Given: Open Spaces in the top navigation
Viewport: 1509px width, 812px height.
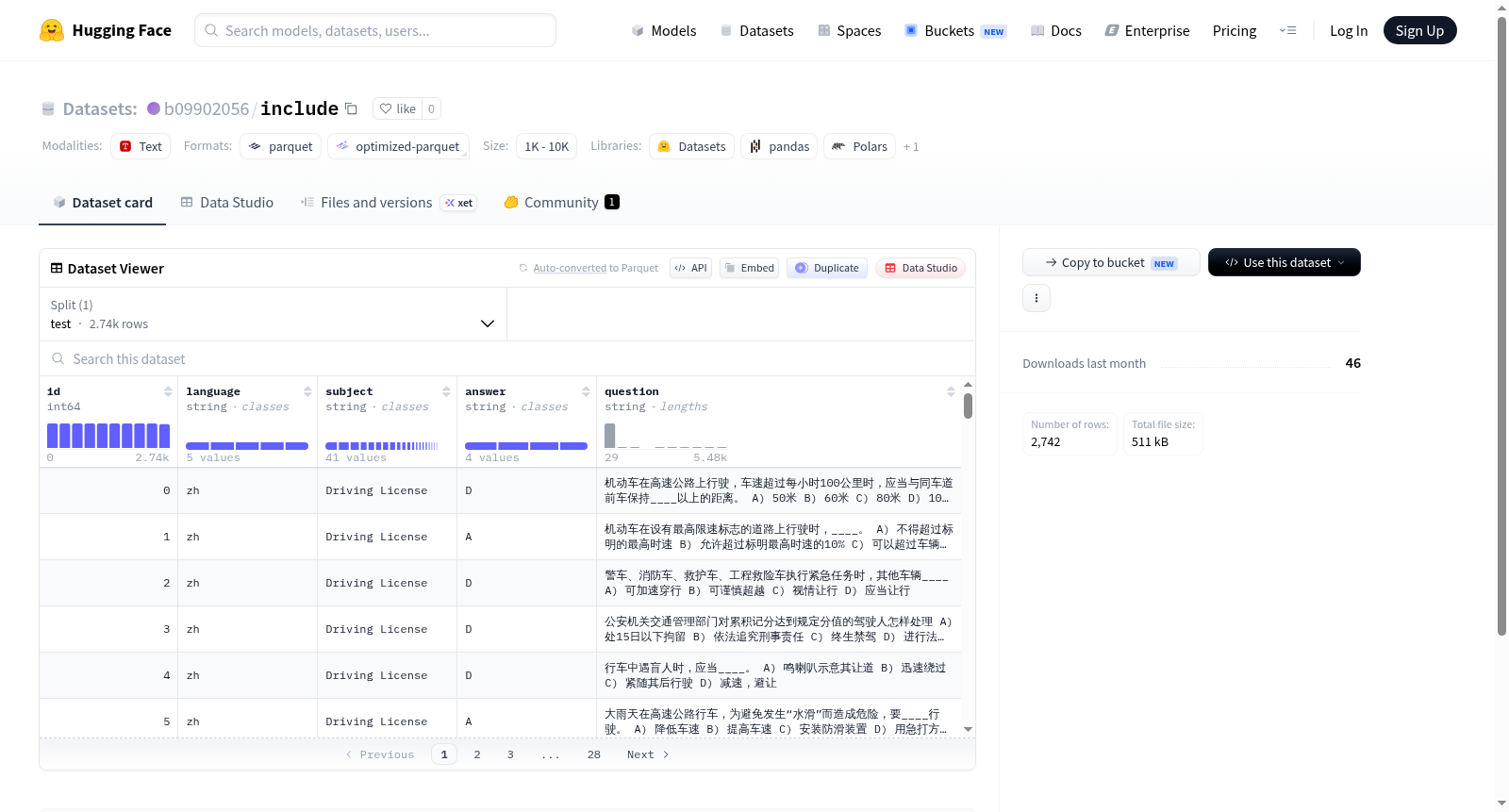Looking at the screenshot, I should [x=849, y=30].
